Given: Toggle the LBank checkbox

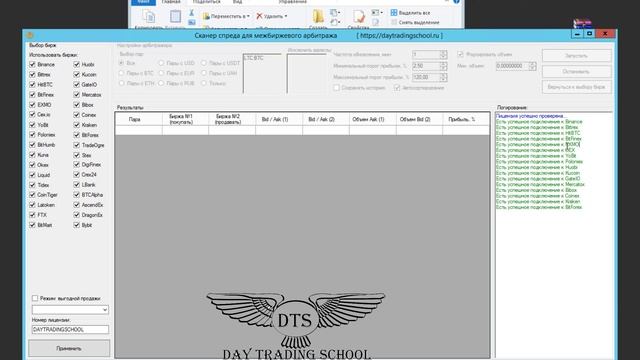Looking at the screenshot, I should coord(77,185).
